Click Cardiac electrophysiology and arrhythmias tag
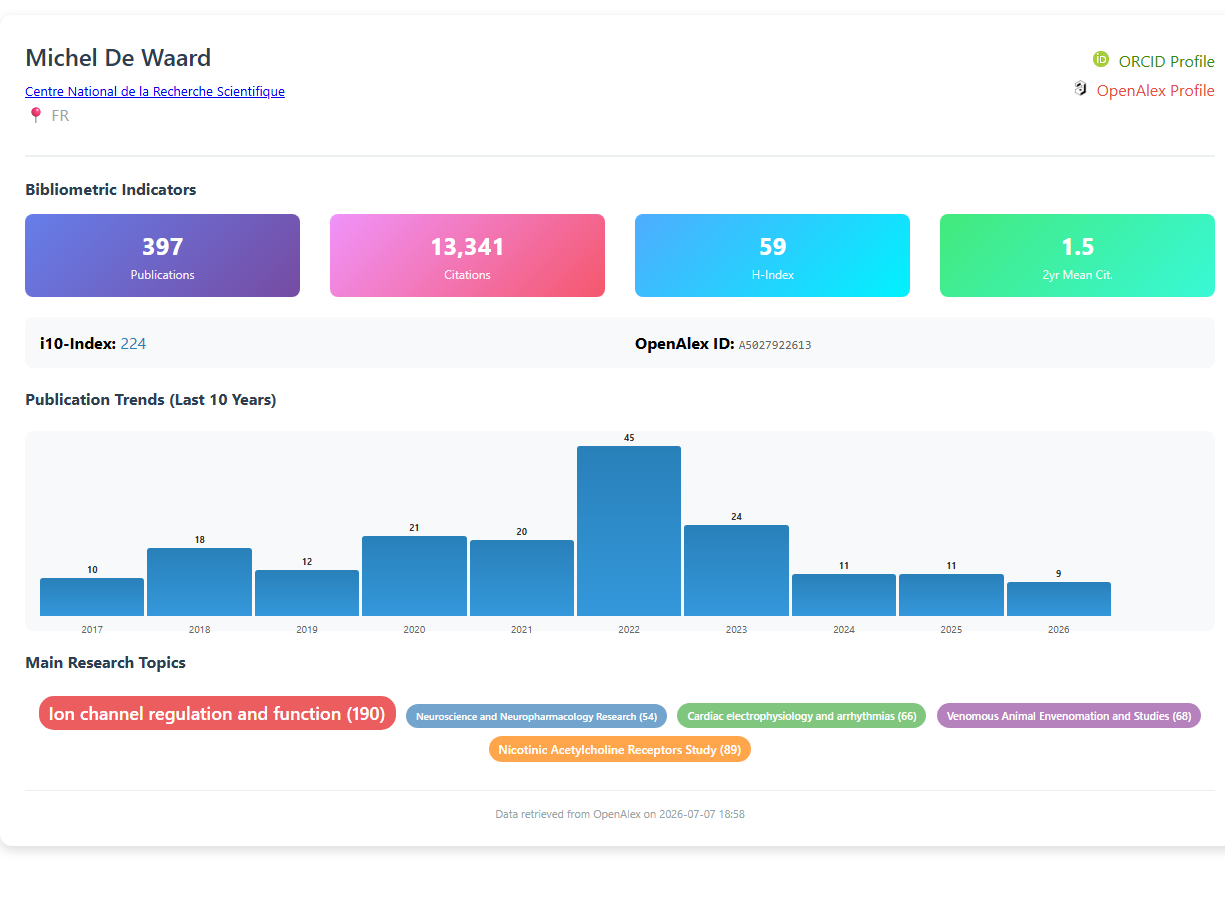Image resolution: width=1225 pixels, height=904 pixels. click(802, 716)
